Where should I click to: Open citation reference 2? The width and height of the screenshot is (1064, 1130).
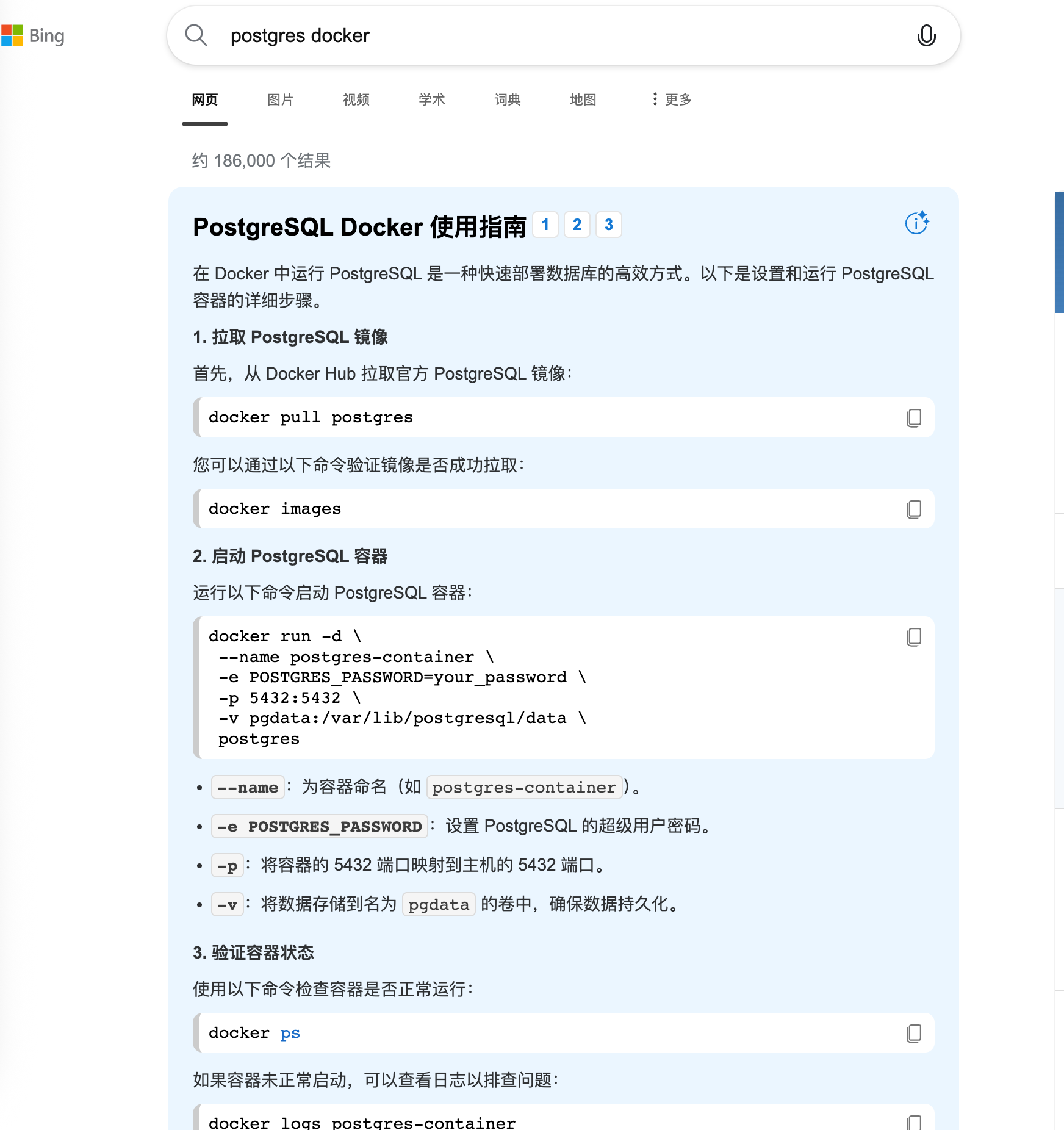click(577, 225)
